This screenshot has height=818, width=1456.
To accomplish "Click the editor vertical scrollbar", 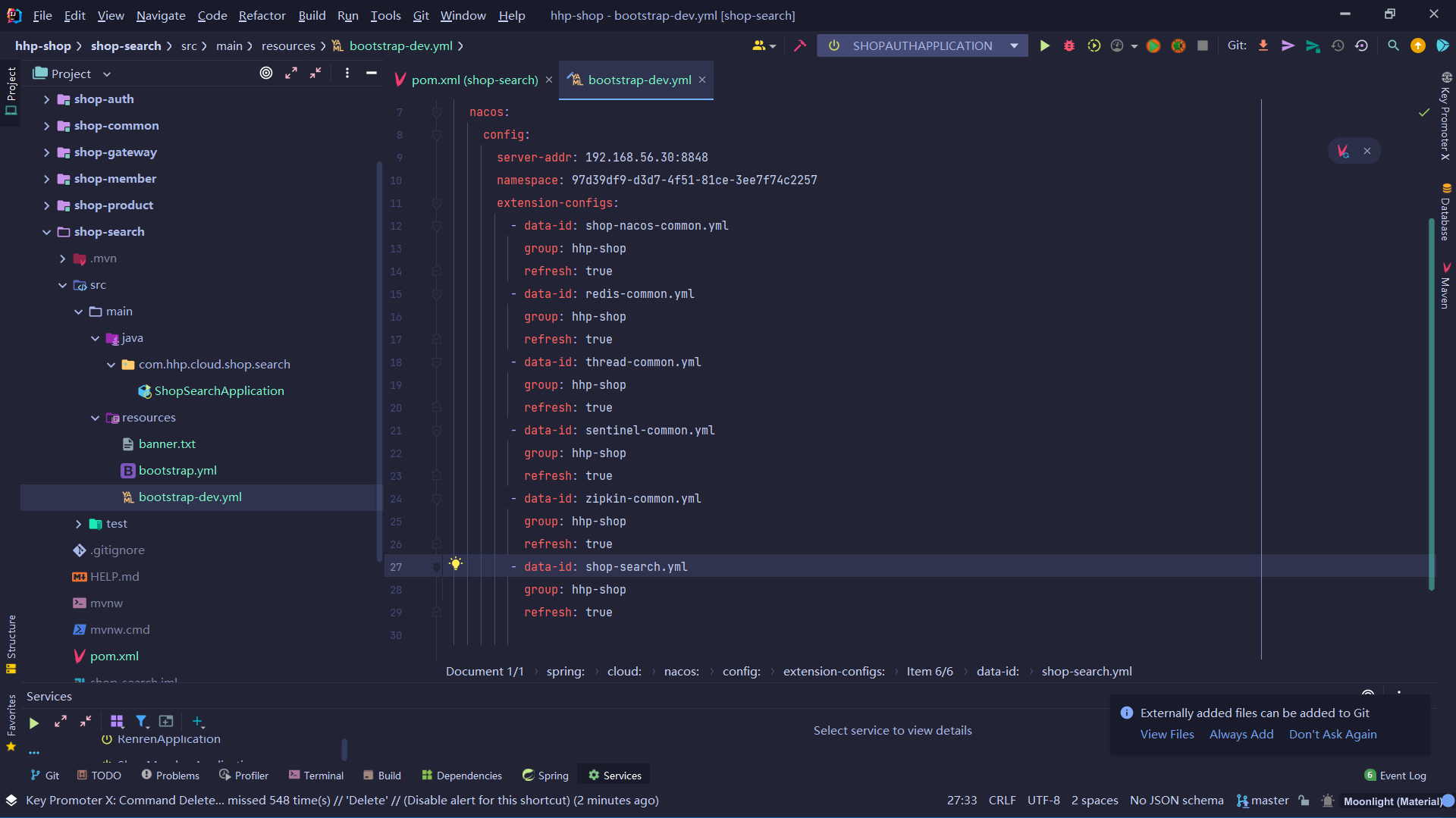I will tap(1431, 403).
